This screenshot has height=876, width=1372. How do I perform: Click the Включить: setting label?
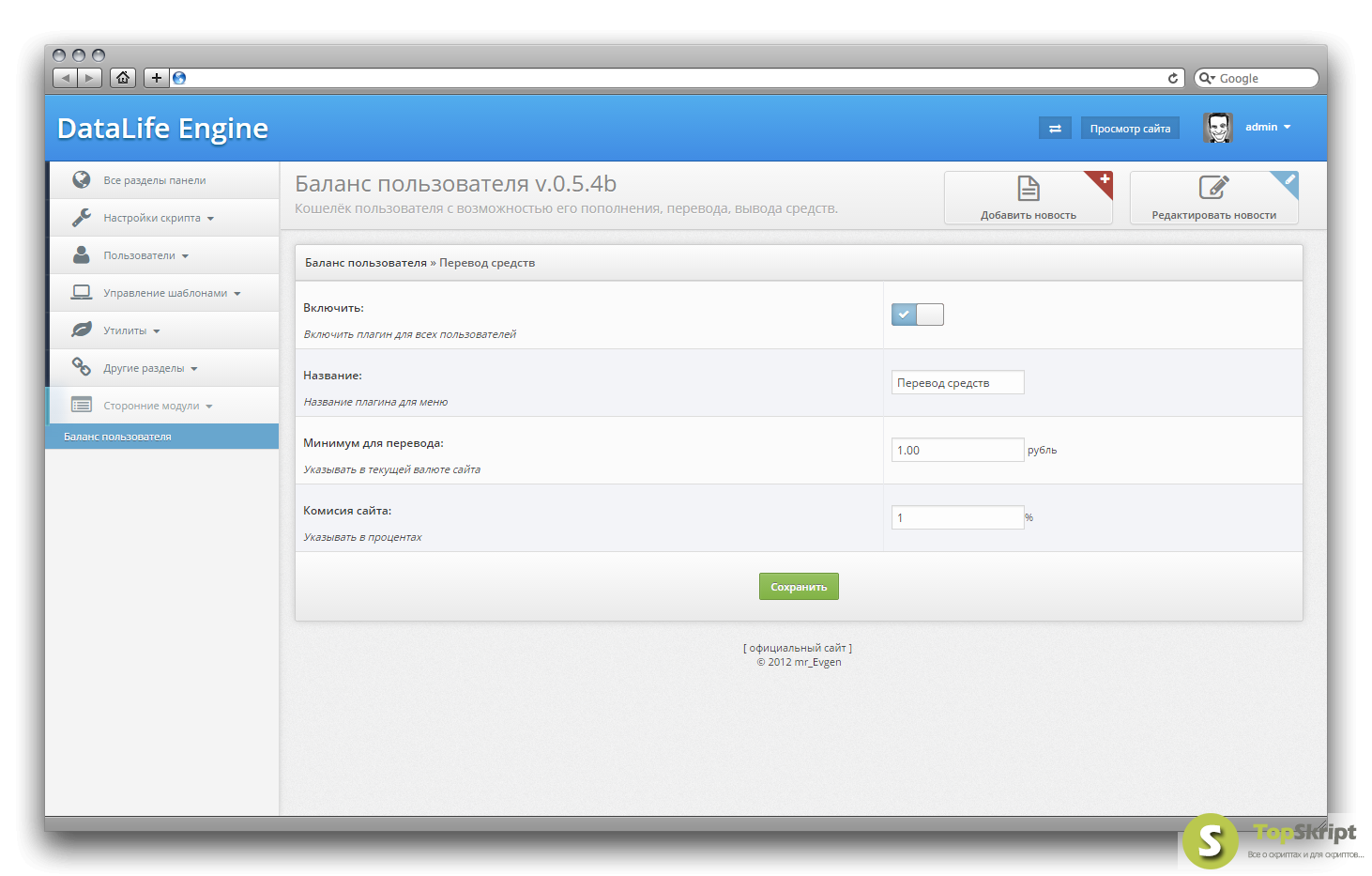pyautogui.click(x=333, y=308)
